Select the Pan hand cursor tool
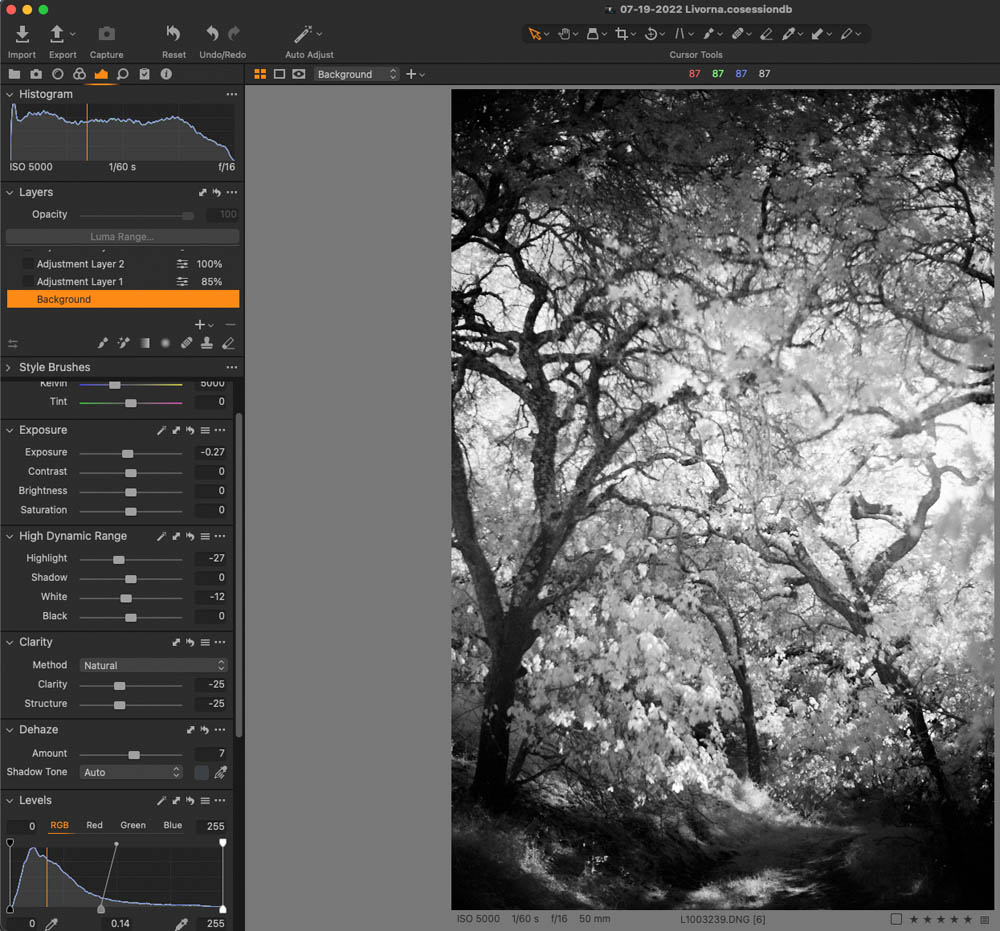The width and height of the screenshot is (1000, 931). pos(564,34)
